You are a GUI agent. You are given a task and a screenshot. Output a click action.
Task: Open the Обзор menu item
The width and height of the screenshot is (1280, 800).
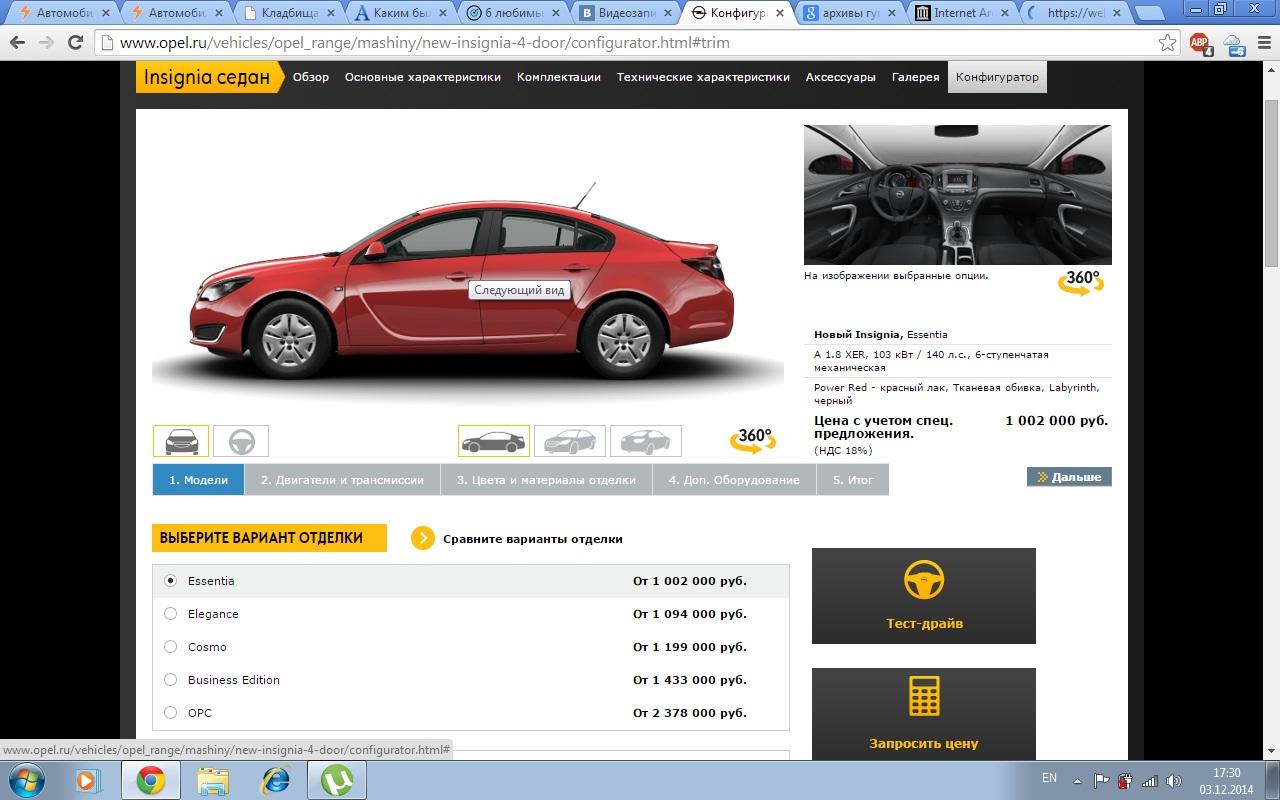click(x=311, y=77)
